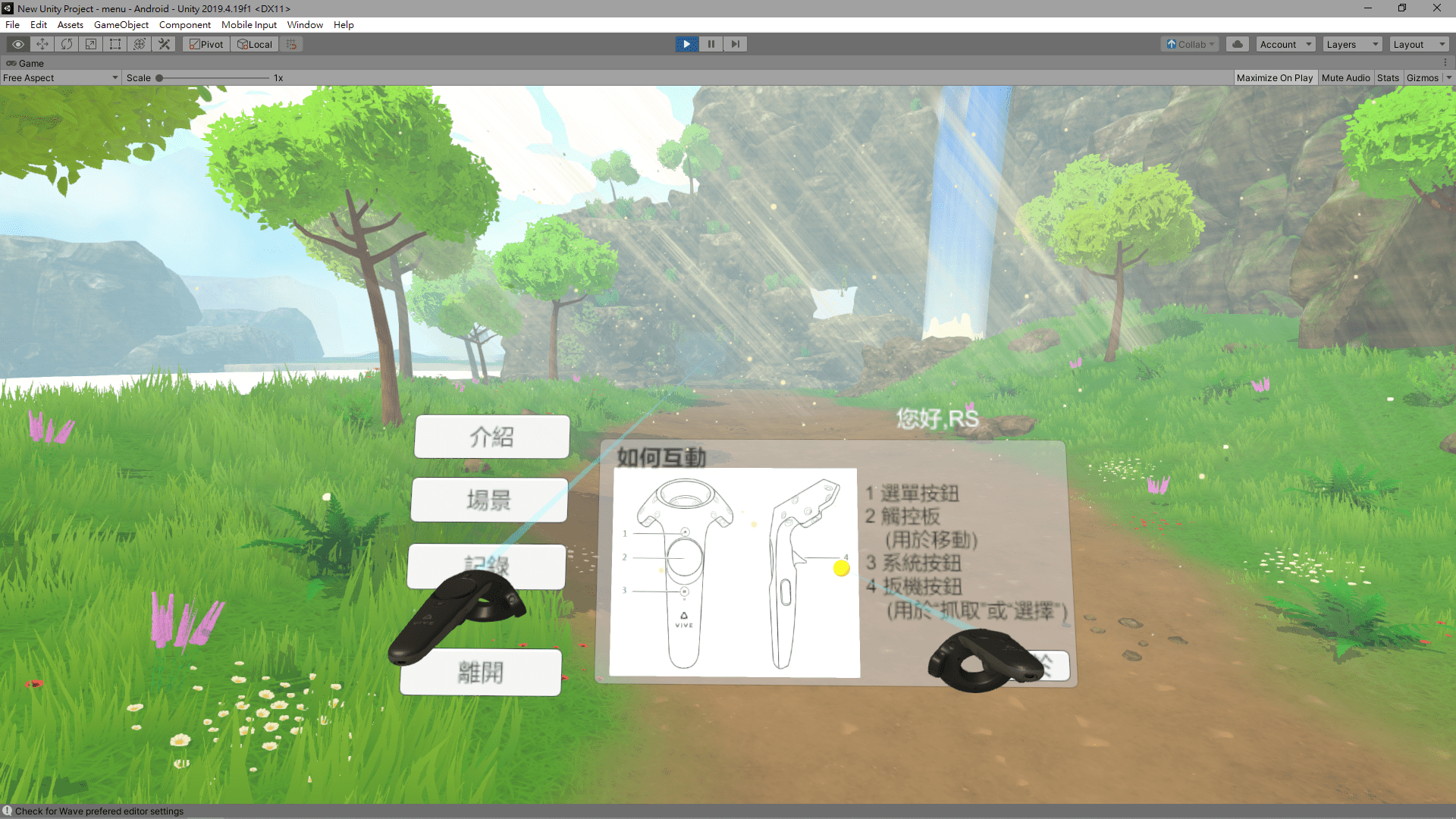
Task: Select the combined Transform tool
Action: click(x=139, y=44)
